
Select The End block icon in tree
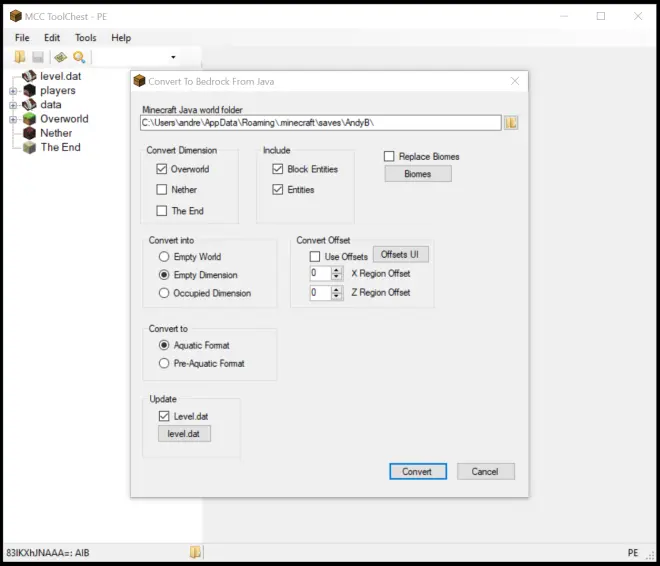[x=29, y=147]
